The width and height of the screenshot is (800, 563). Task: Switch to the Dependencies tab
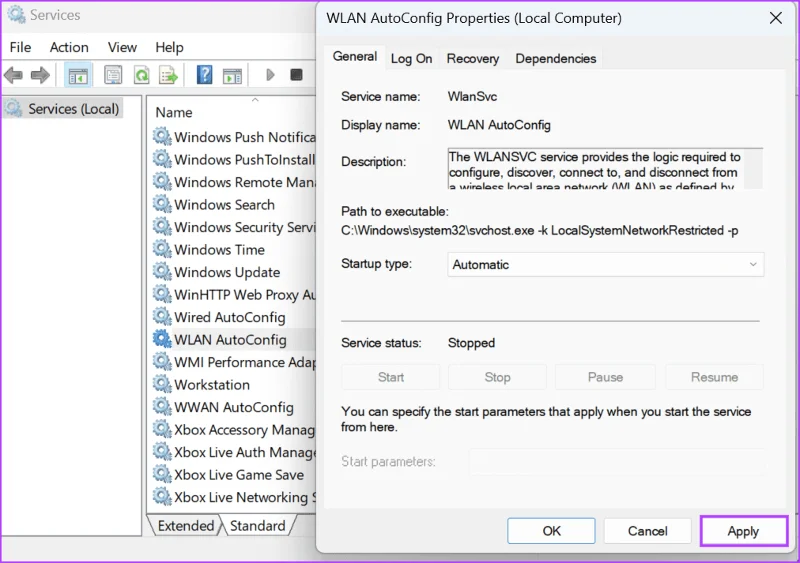point(556,59)
